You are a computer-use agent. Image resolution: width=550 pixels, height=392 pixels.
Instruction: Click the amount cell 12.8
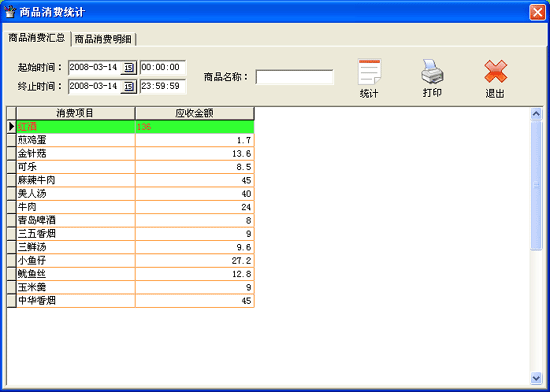[195, 273]
